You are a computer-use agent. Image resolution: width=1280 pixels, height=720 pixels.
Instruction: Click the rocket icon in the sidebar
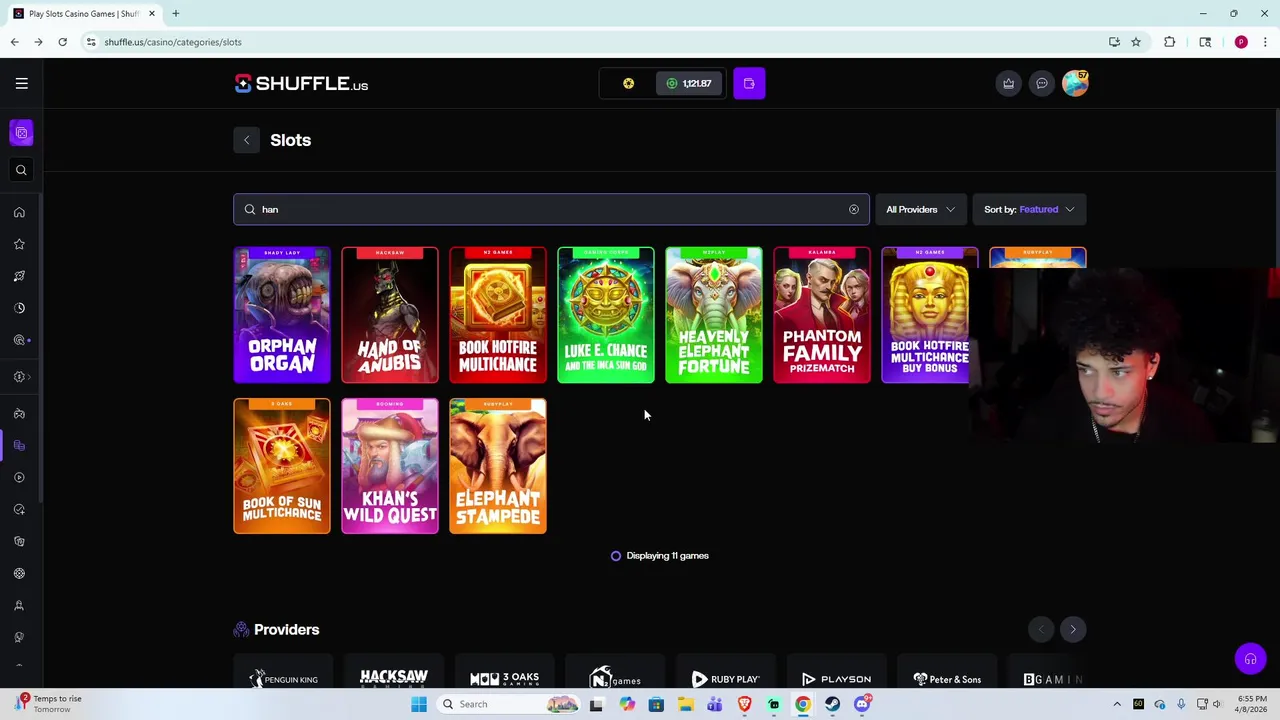pos(19,276)
